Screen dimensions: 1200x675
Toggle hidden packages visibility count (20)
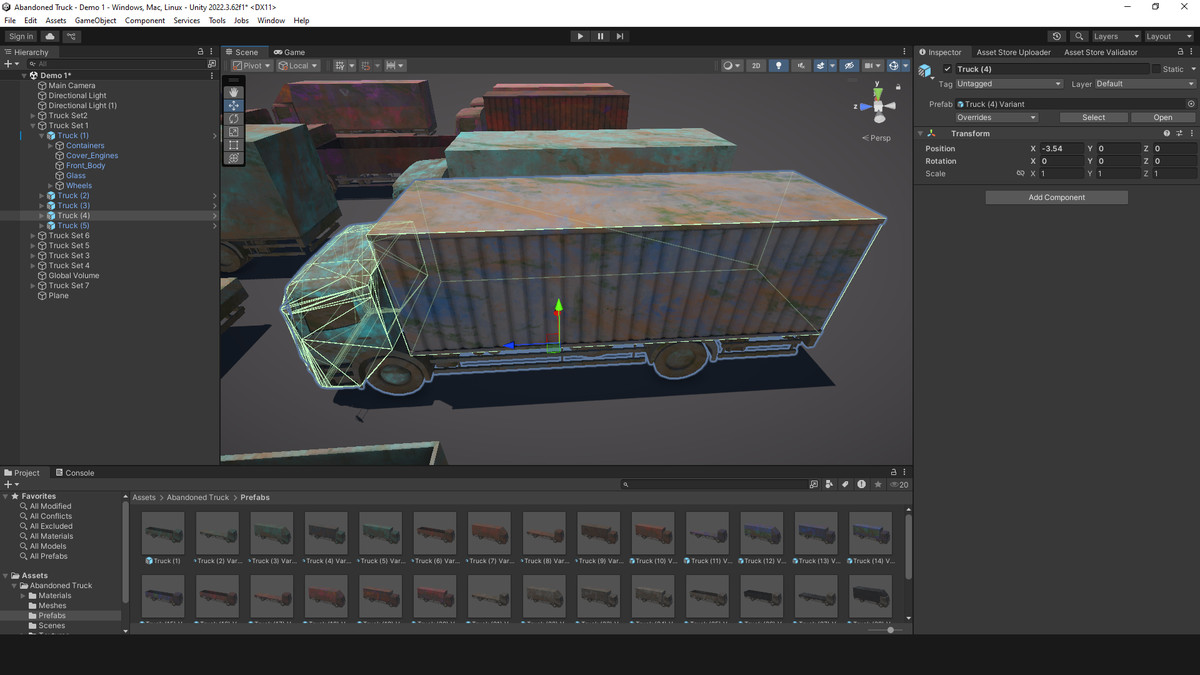pyautogui.click(x=898, y=484)
